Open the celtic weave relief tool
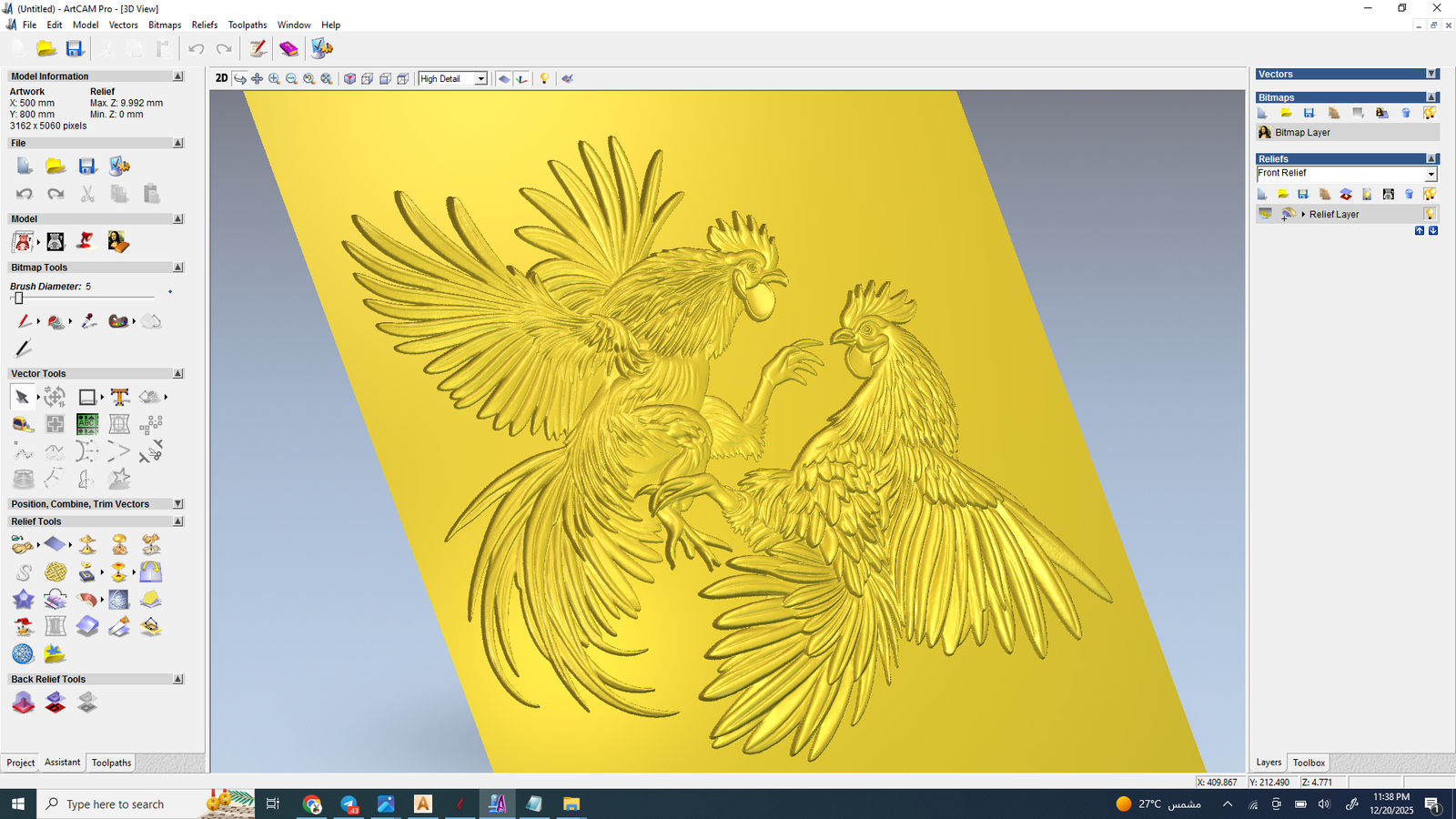This screenshot has width=1456, height=819. click(56, 571)
